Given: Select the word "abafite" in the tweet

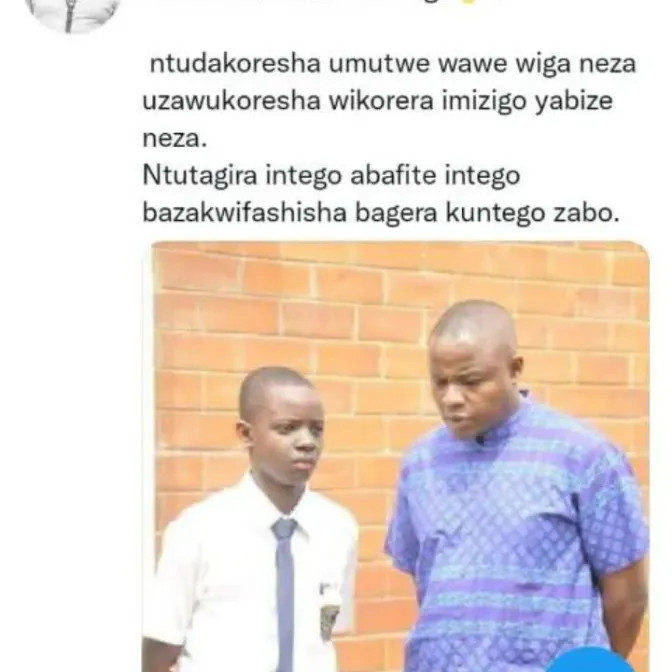Looking at the screenshot, I should [x=393, y=175].
